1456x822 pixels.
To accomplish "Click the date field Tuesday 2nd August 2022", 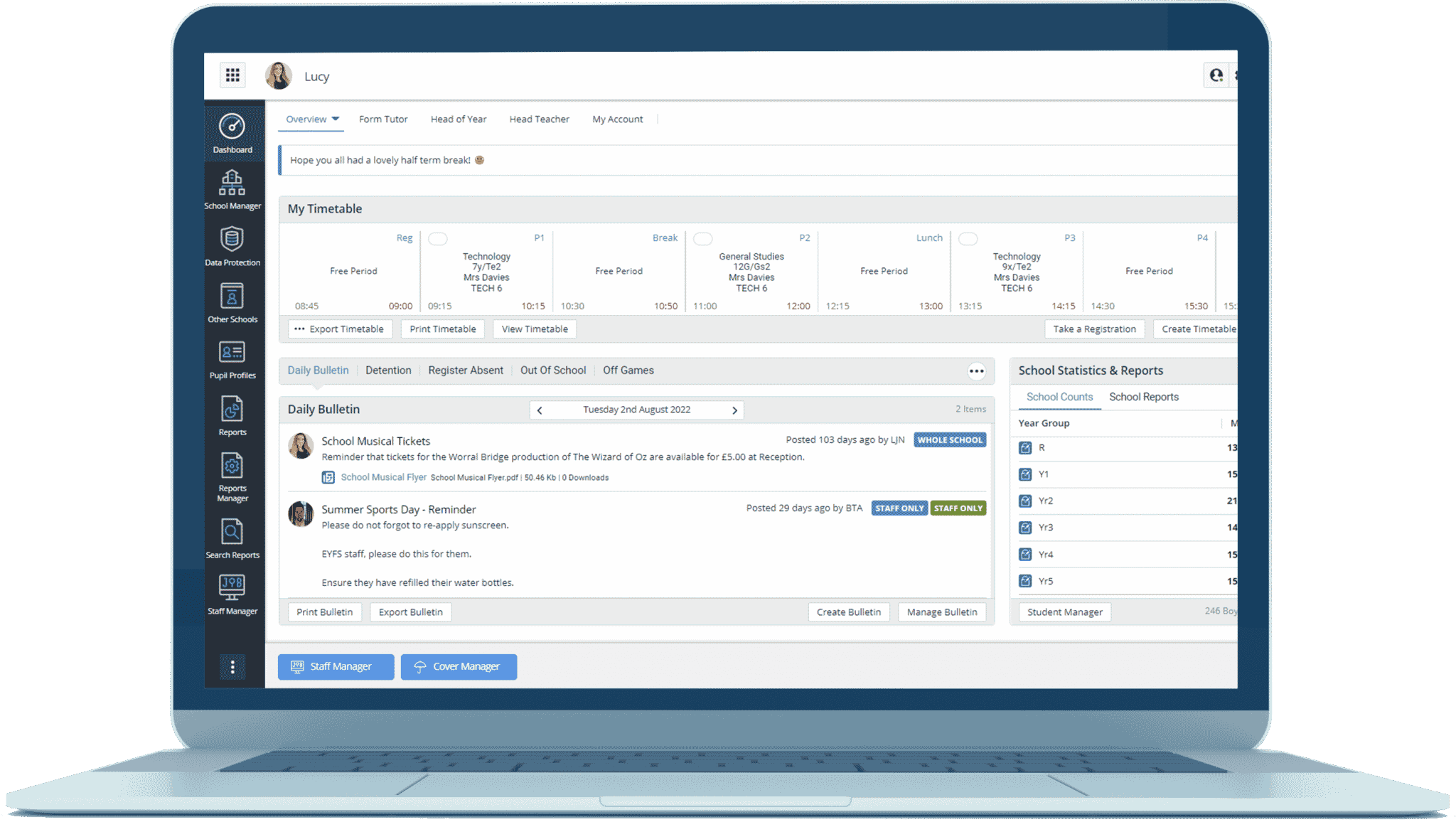I will coord(637,410).
